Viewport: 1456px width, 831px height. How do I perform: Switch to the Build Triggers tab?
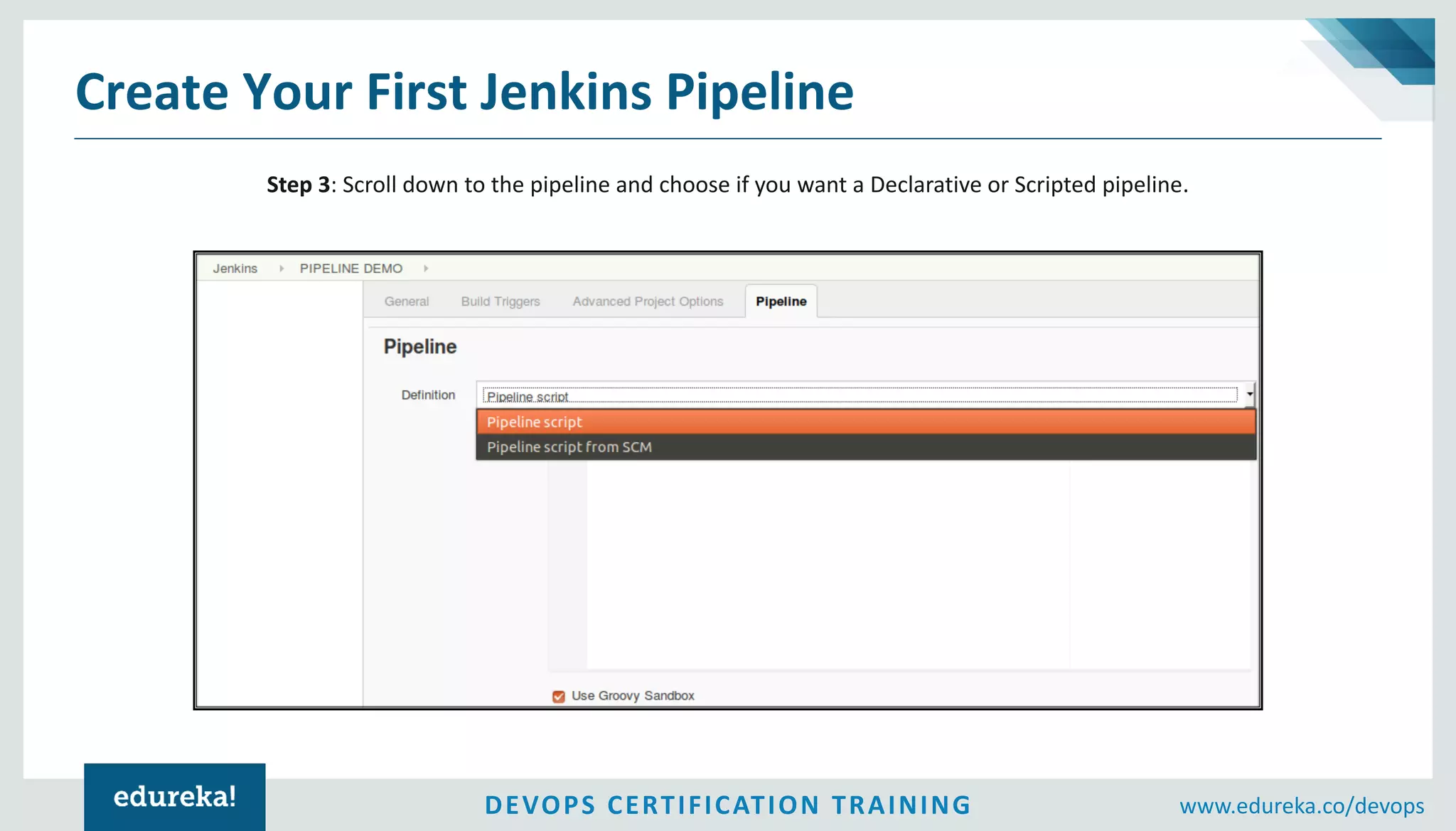[500, 301]
